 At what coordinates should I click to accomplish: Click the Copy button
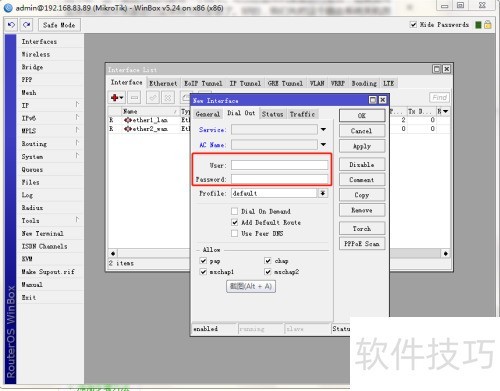click(362, 195)
